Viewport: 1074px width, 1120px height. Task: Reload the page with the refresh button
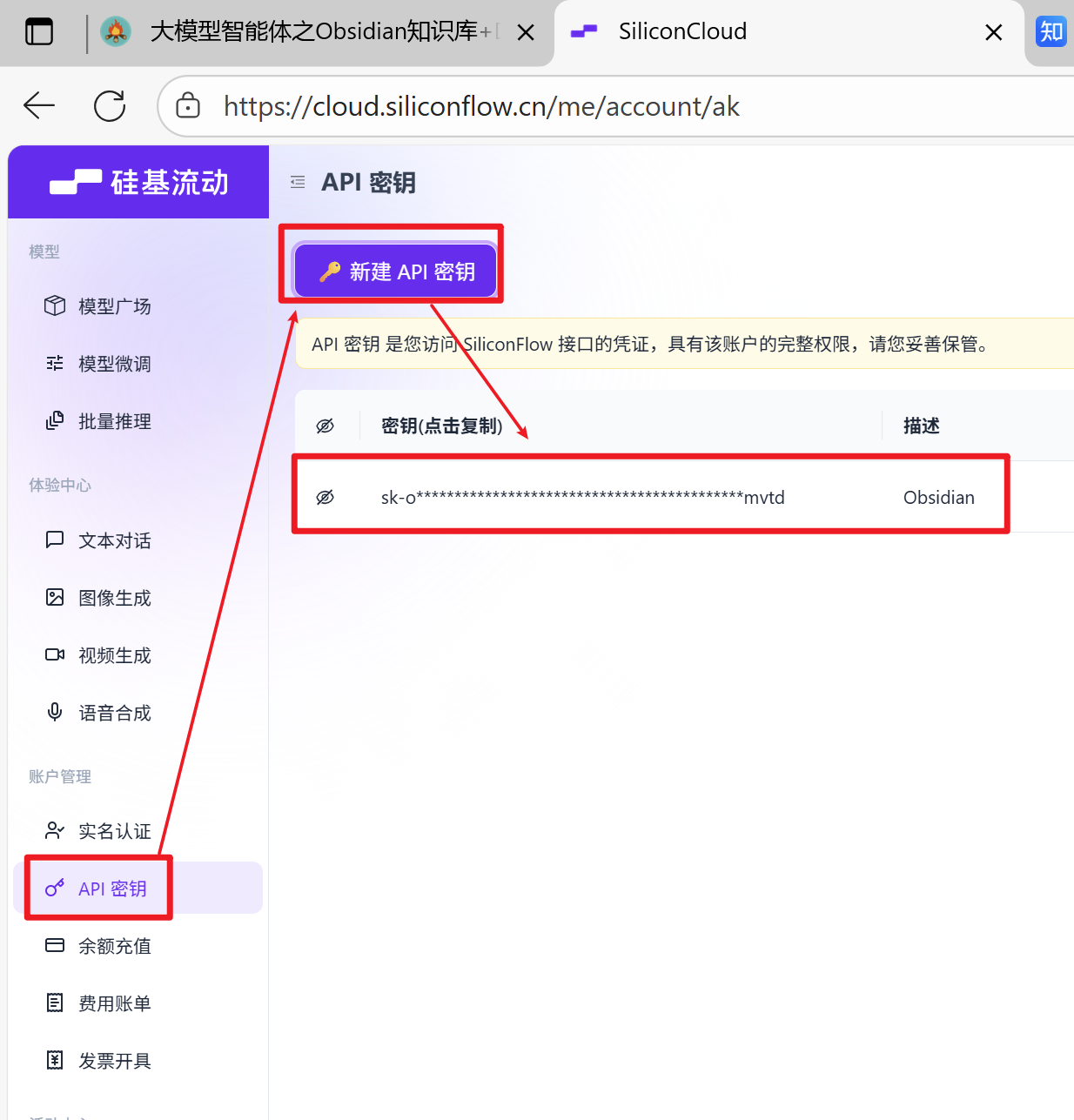(x=110, y=106)
